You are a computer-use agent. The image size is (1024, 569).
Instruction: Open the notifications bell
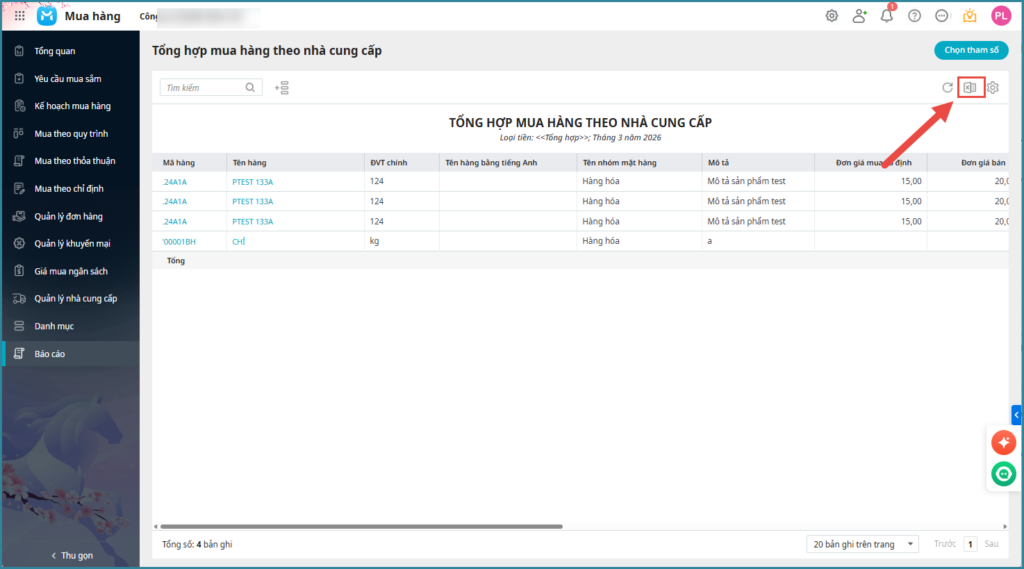point(886,16)
